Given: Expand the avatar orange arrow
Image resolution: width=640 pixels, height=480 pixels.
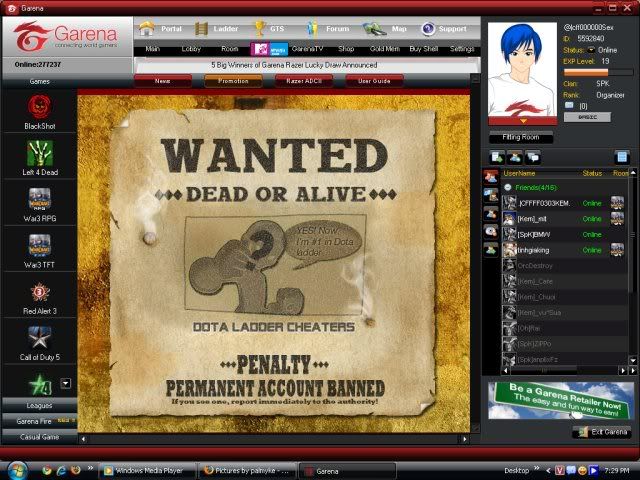Looking at the screenshot, I should click(x=523, y=121).
